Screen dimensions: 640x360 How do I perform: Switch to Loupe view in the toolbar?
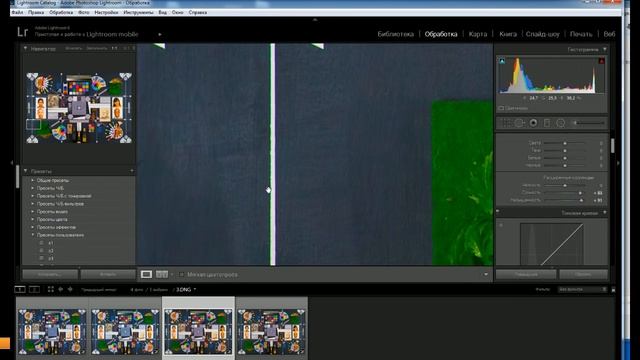point(146,274)
